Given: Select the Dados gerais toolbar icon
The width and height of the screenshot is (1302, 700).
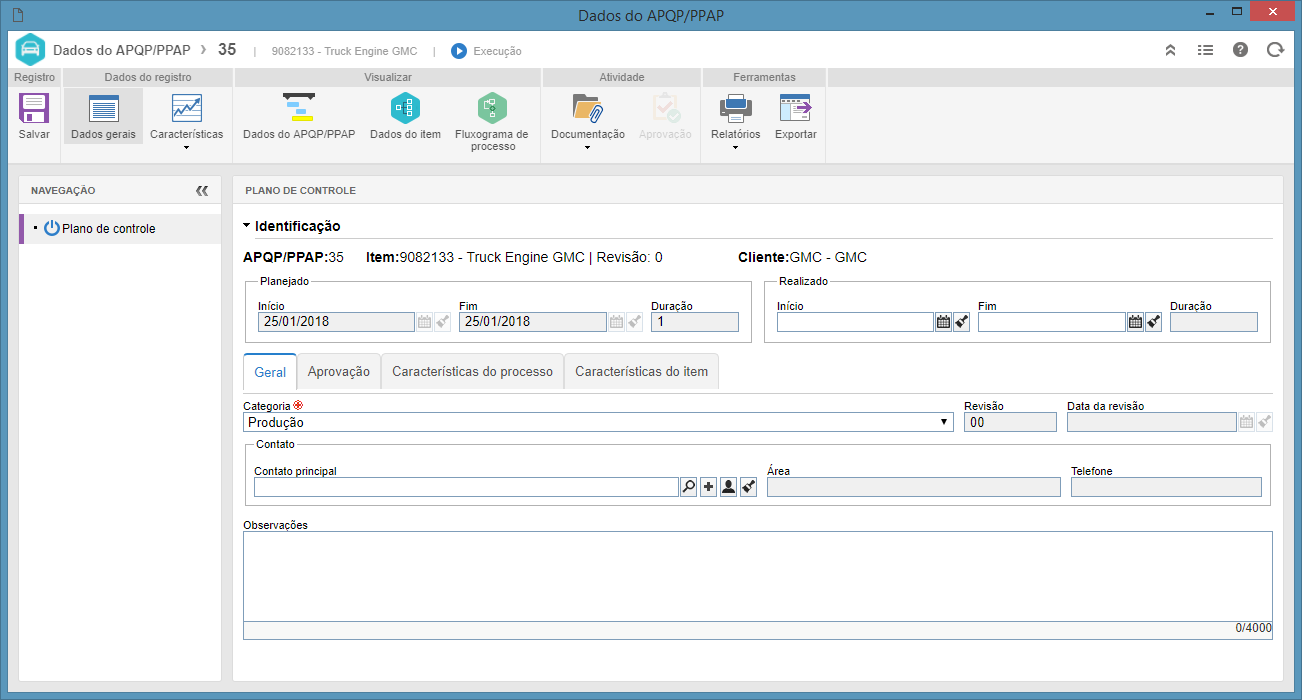Looking at the screenshot, I should pyautogui.click(x=103, y=108).
